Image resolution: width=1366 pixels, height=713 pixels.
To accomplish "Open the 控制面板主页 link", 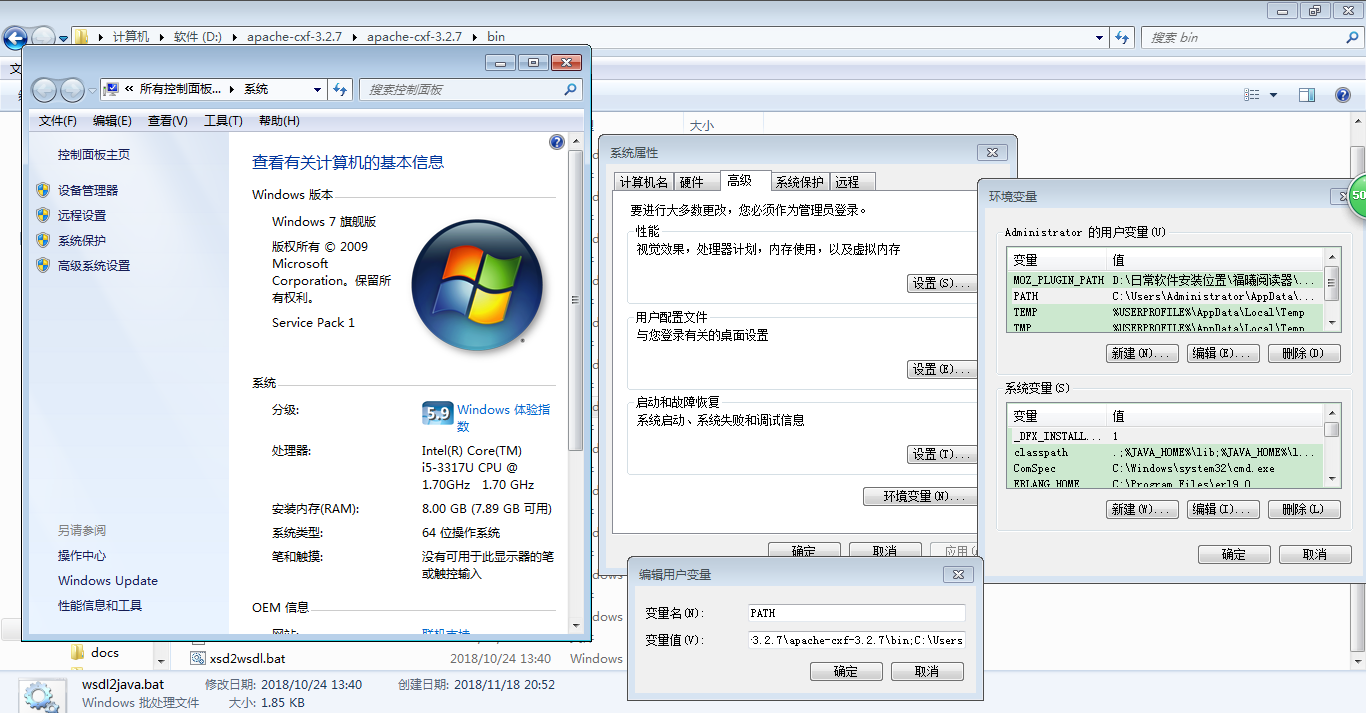I will [94, 155].
